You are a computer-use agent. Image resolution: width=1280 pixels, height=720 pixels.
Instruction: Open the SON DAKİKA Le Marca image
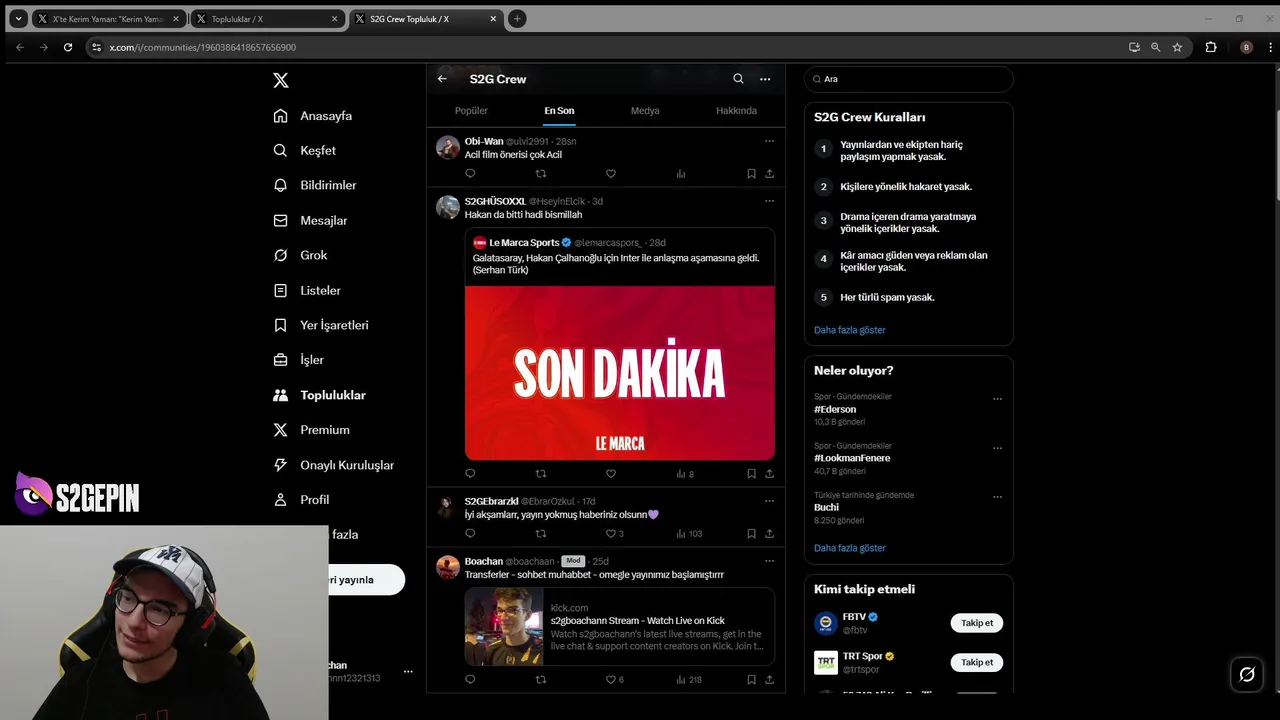point(620,373)
